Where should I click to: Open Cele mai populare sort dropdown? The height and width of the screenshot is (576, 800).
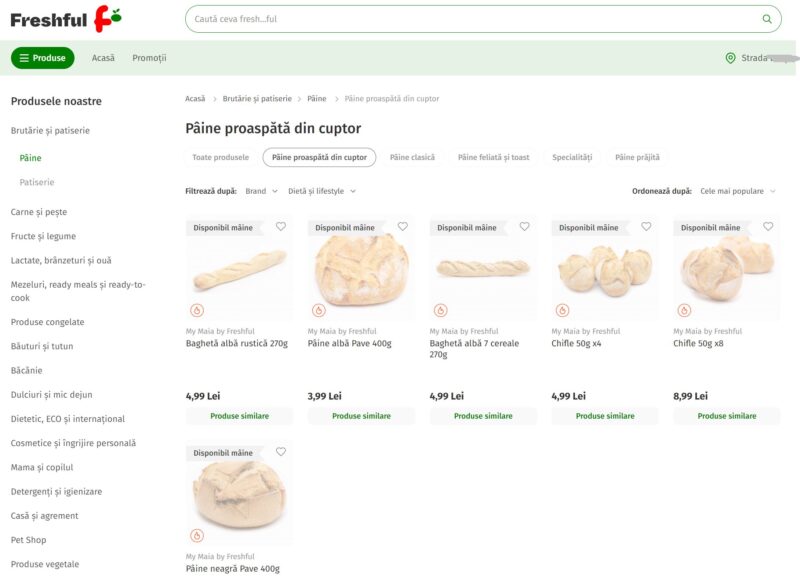coord(738,191)
